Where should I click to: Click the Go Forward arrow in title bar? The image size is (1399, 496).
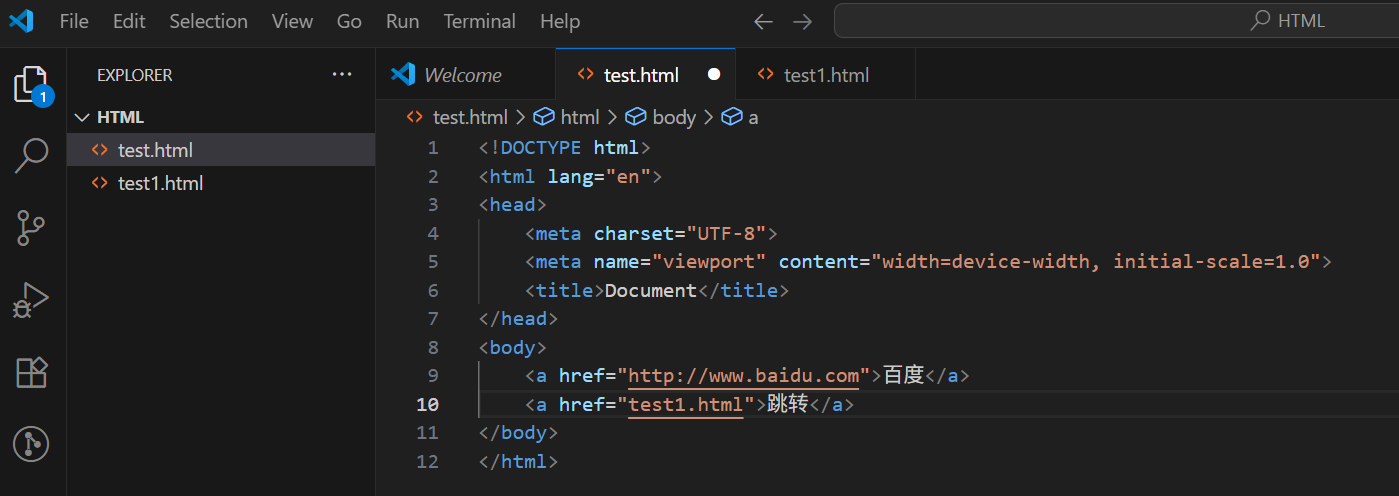pos(802,21)
